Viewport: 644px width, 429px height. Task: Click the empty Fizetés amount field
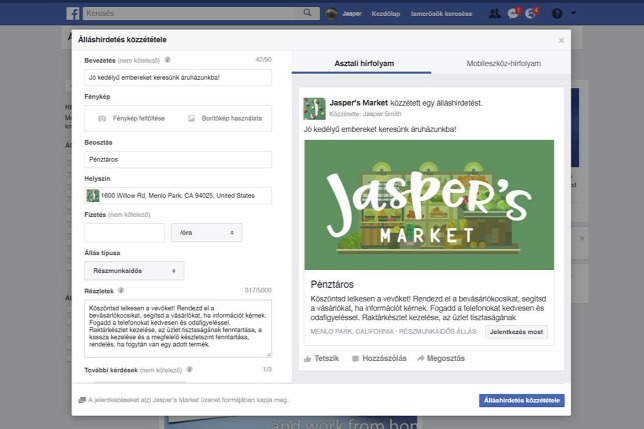[124, 232]
